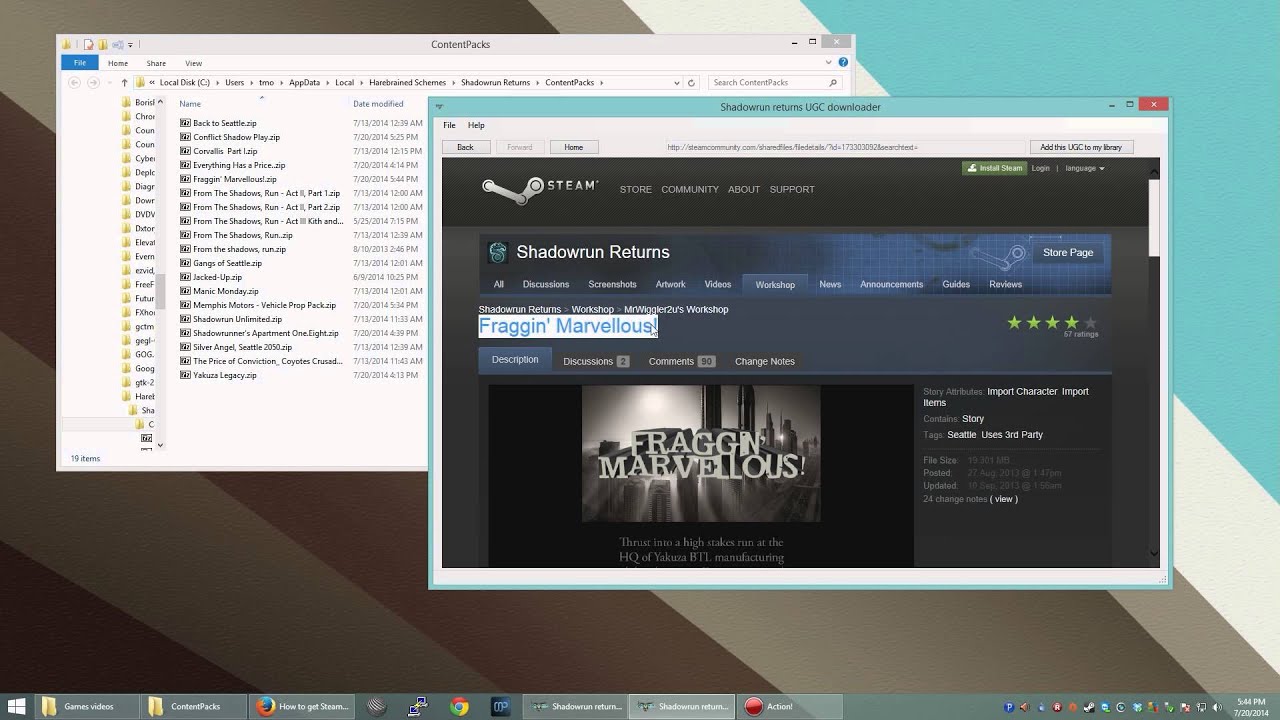
Task: Open the quick access toolbar customize dropdown
Action: point(130,44)
